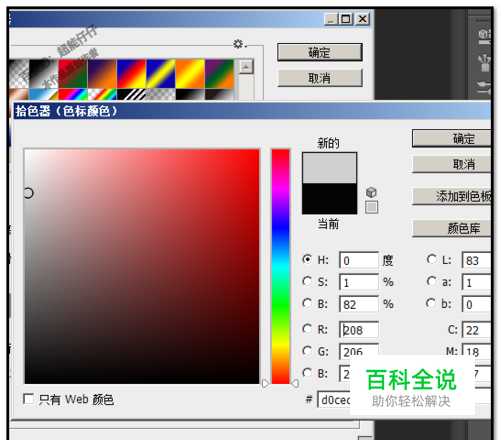Select the R red radio button
The image size is (500, 440).
(307, 329)
